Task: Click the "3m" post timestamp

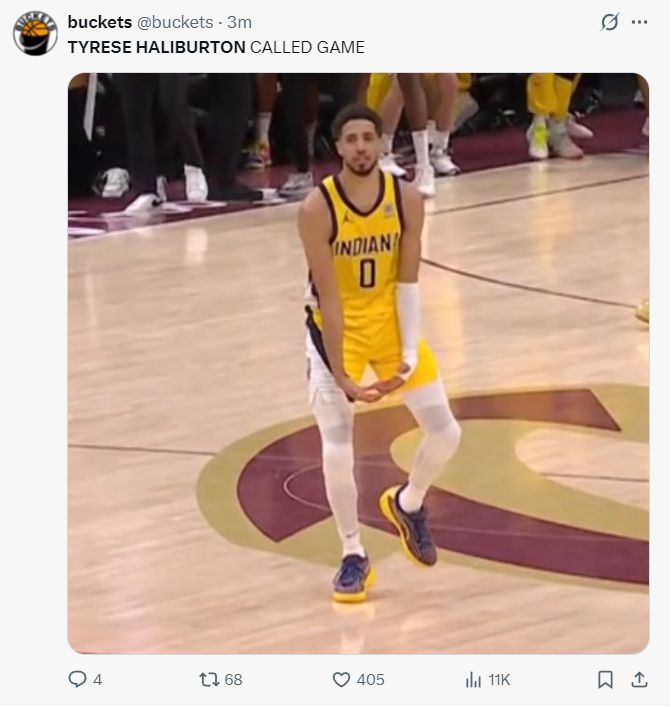Action: click(240, 22)
